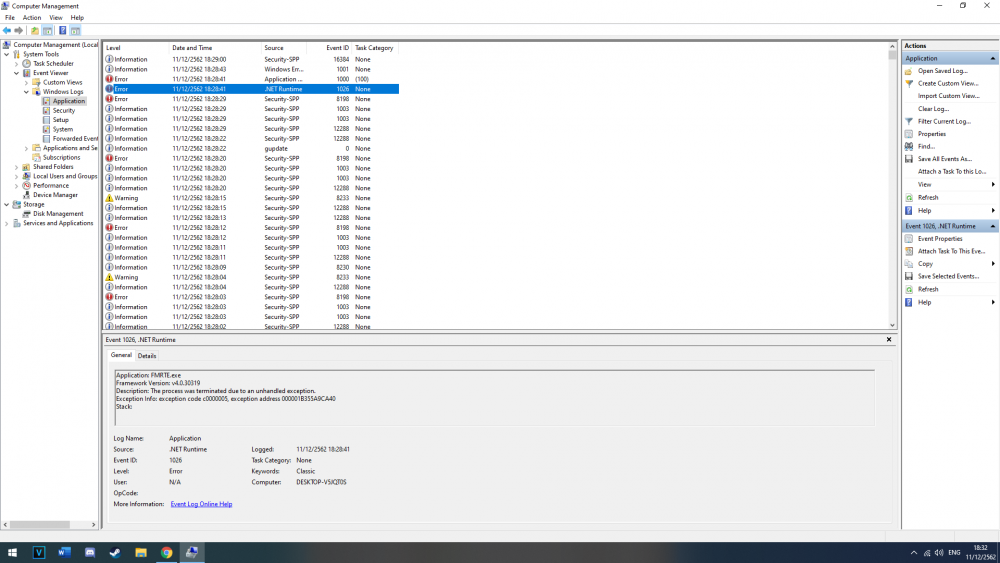Click Create Custom View action
The width and height of the screenshot is (1000, 563).
pyautogui.click(x=947, y=84)
